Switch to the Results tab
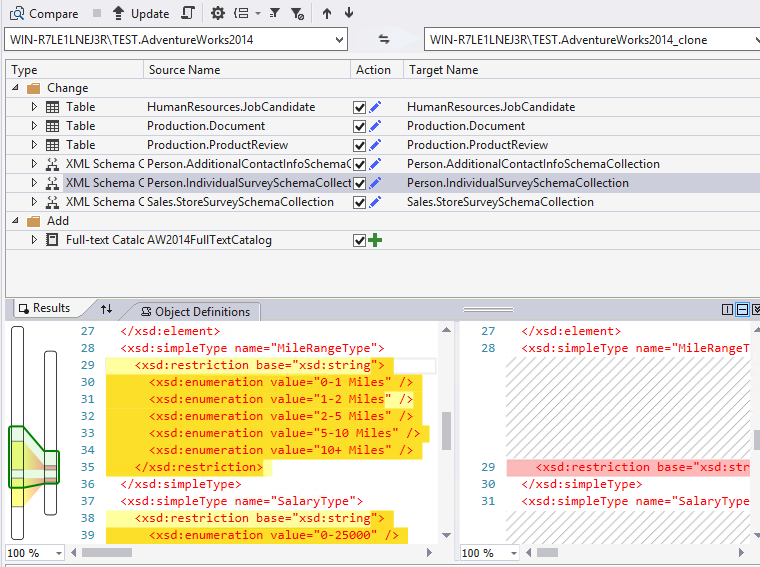 click(x=45, y=308)
